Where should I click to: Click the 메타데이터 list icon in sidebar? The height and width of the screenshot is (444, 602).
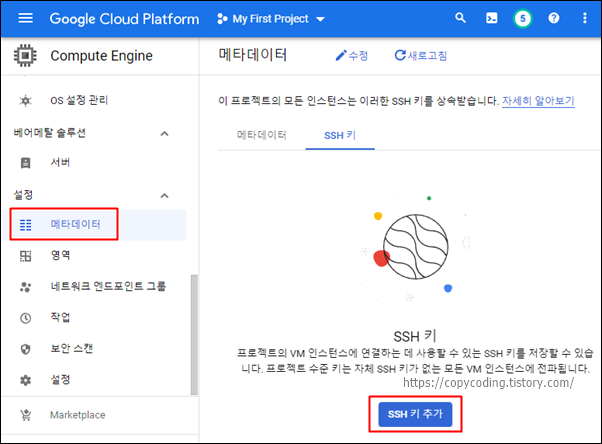coord(25,225)
